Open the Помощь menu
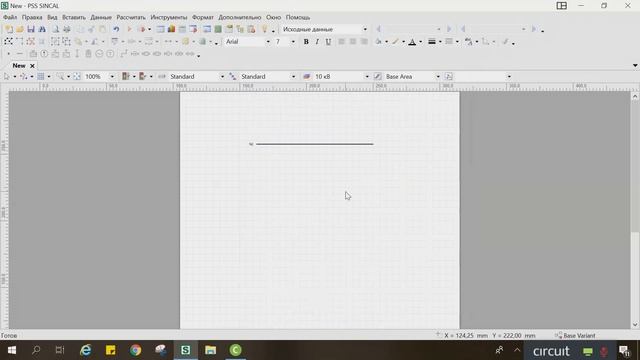 coord(298,17)
